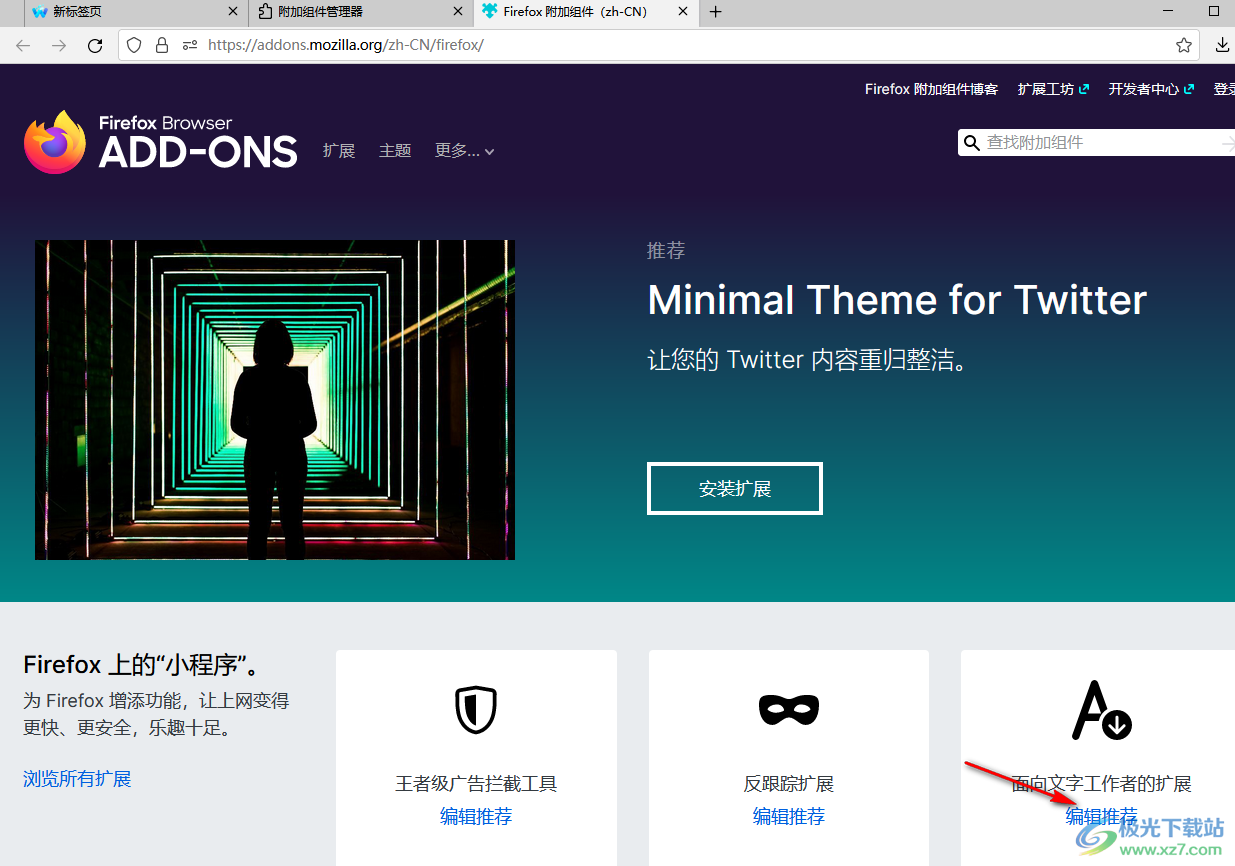The image size is (1235, 866).
Task: Open the 扩展工坊 external link
Action: pos(1053,89)
